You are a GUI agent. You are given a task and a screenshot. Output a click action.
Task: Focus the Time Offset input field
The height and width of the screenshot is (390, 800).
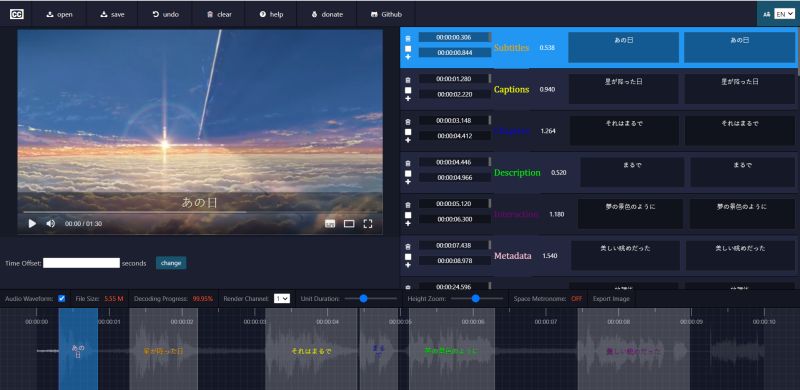(82, 263)
